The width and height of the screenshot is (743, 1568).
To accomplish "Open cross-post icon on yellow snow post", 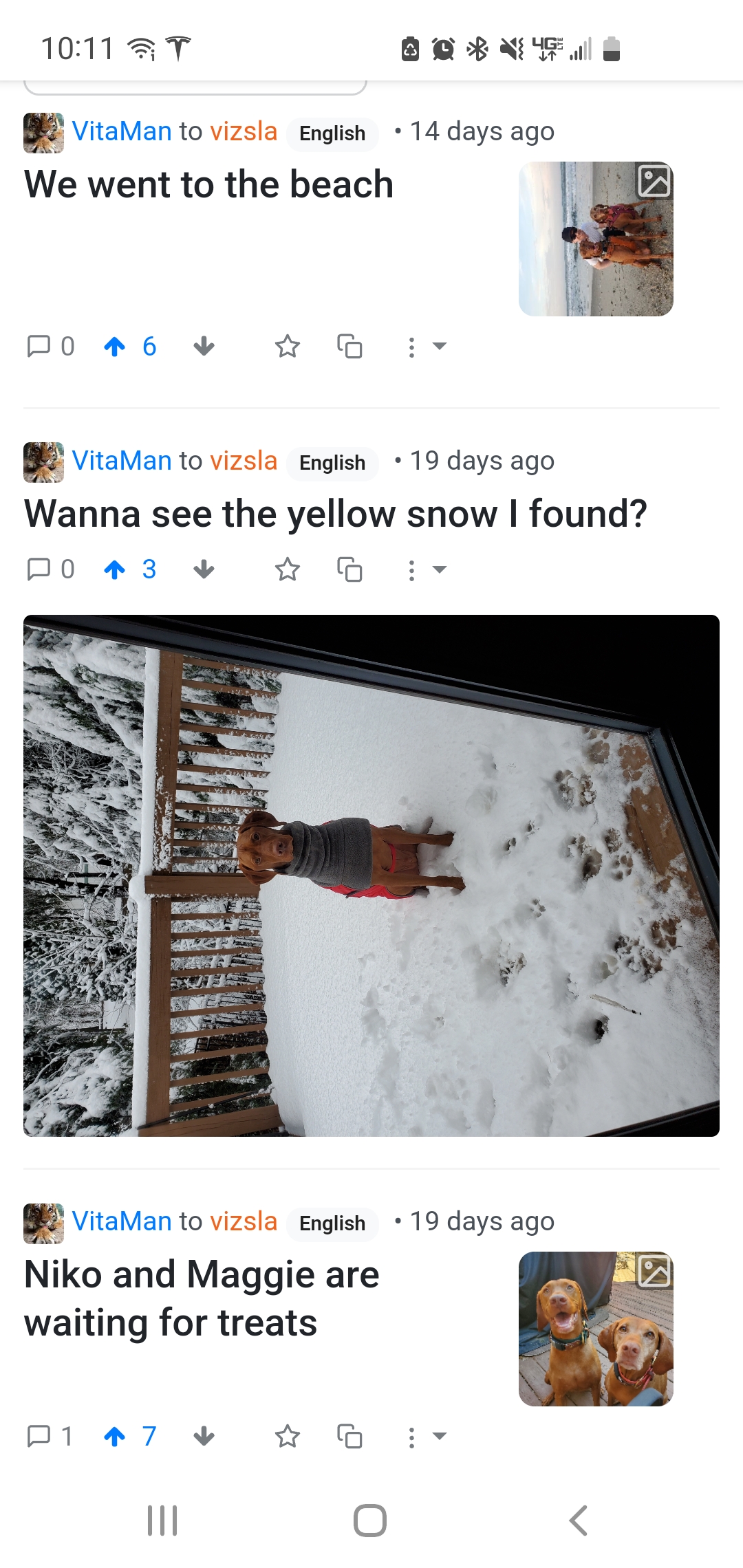I will (349, 569).
